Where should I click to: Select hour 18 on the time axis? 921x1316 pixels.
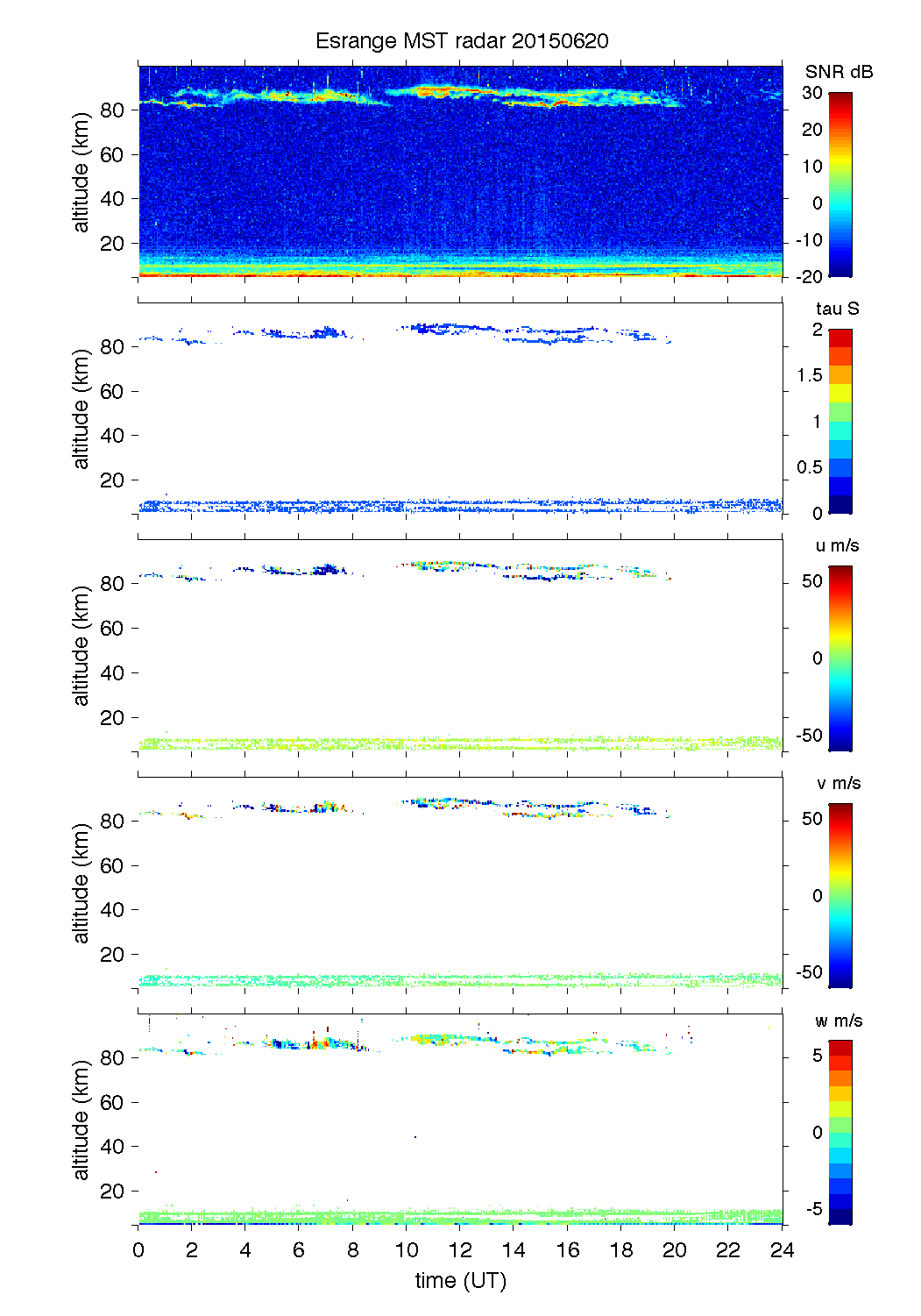[x=621, y=1250]
